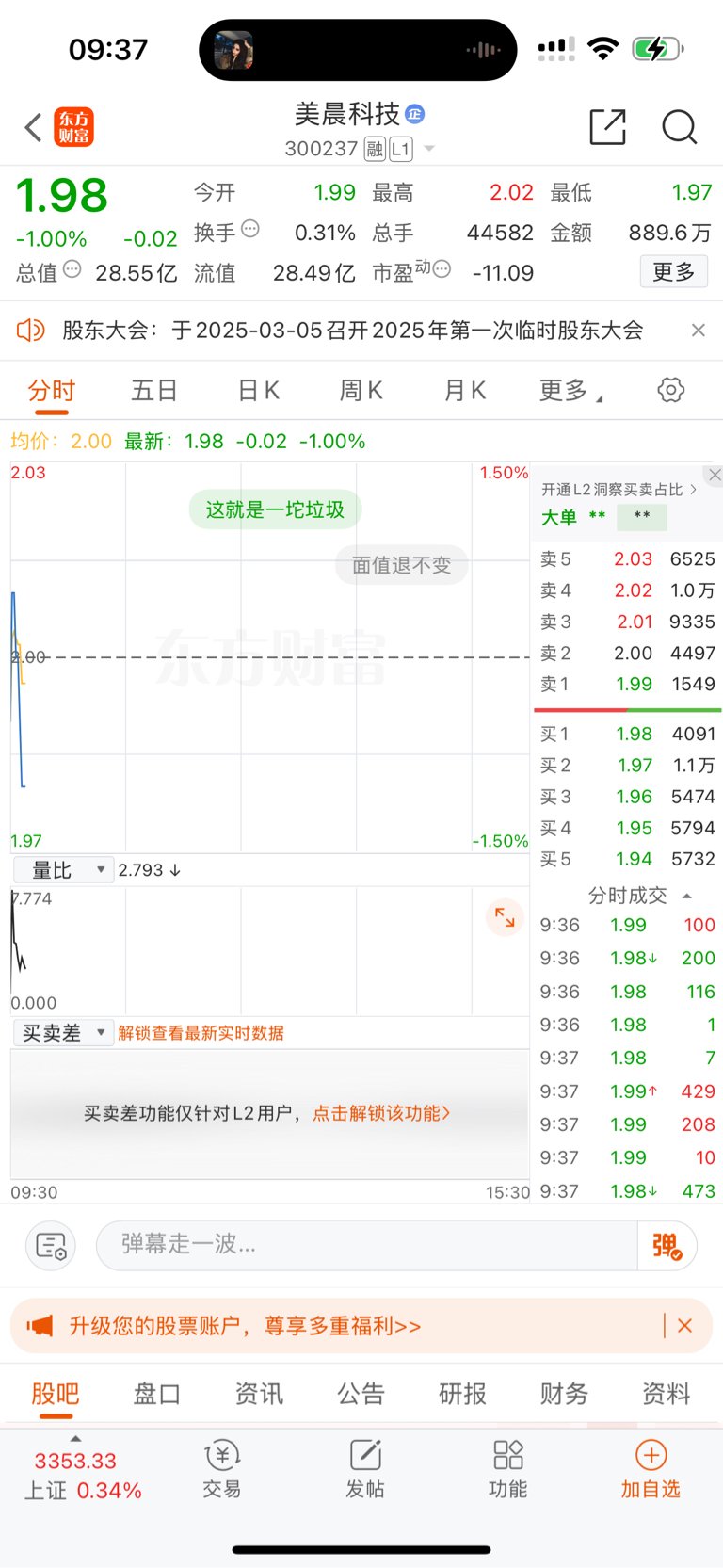Open 开通L2洞察买卖占比 link

coord(619,490)
